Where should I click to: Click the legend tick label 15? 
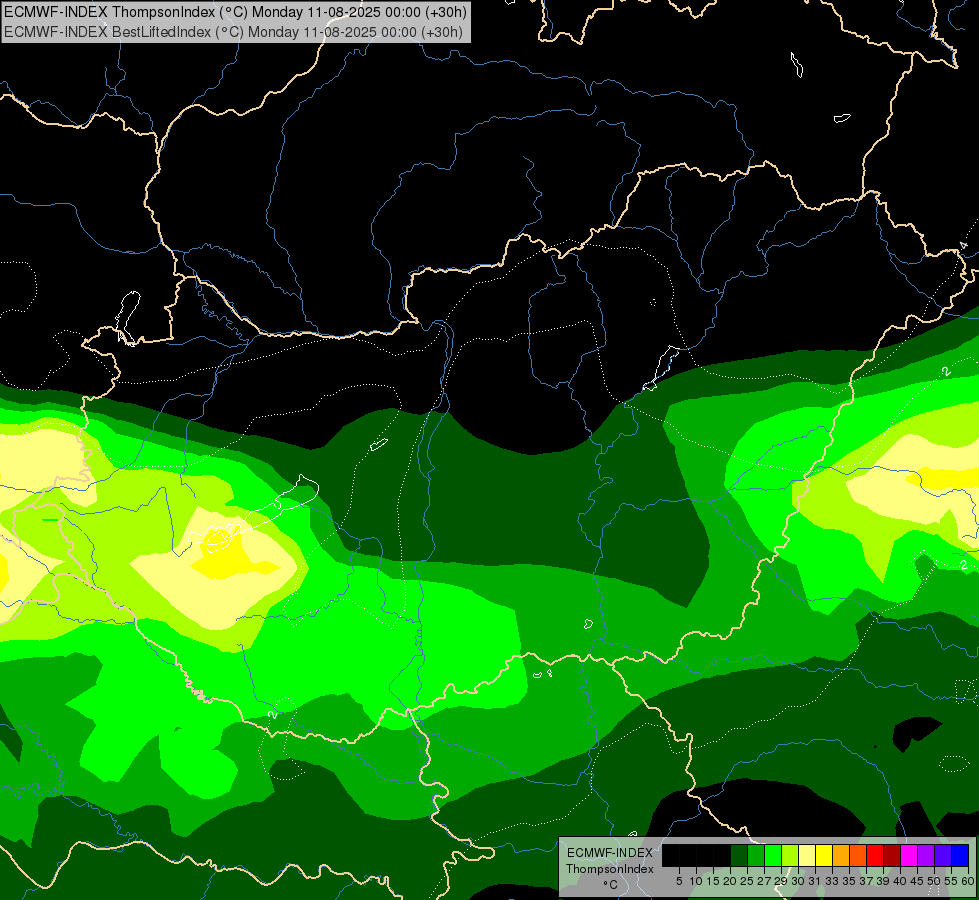pos(714,881)
